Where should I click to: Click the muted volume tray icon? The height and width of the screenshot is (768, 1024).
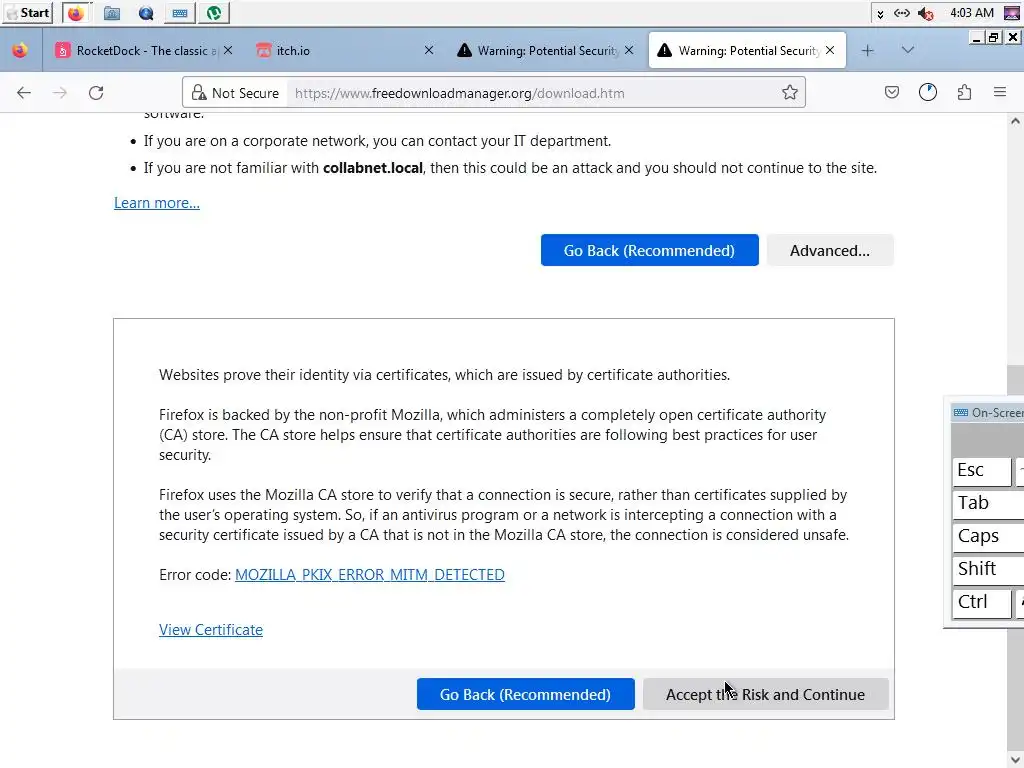[x=925, y=13]
